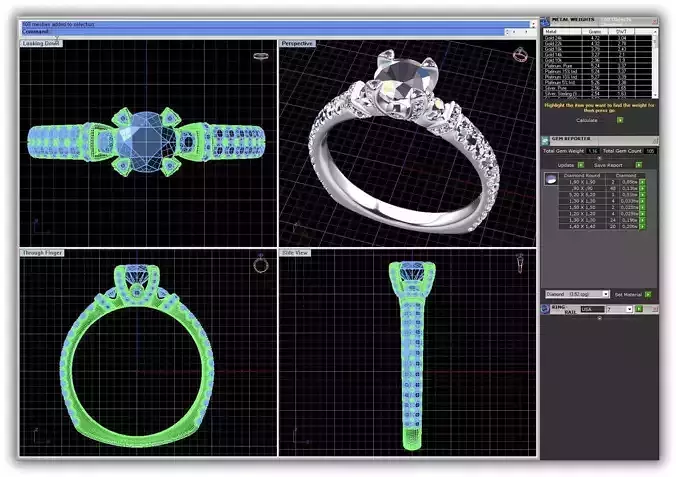Click the USA ring standard field
Screen dimensions: 676x477
tap(592, 309)
